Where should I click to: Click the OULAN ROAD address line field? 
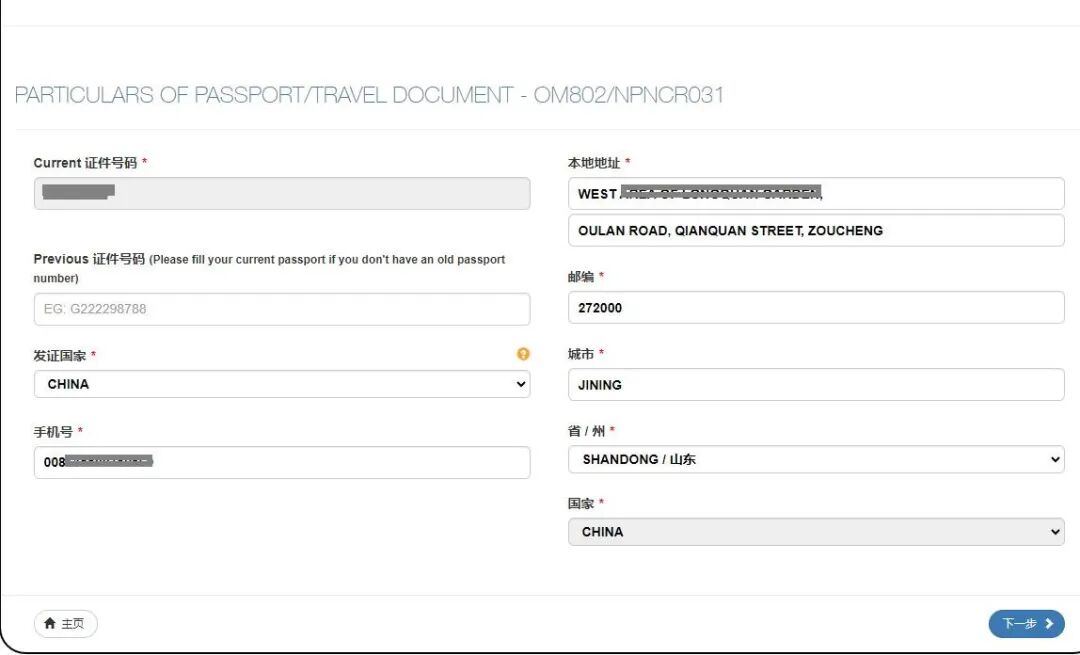(816, 230)
